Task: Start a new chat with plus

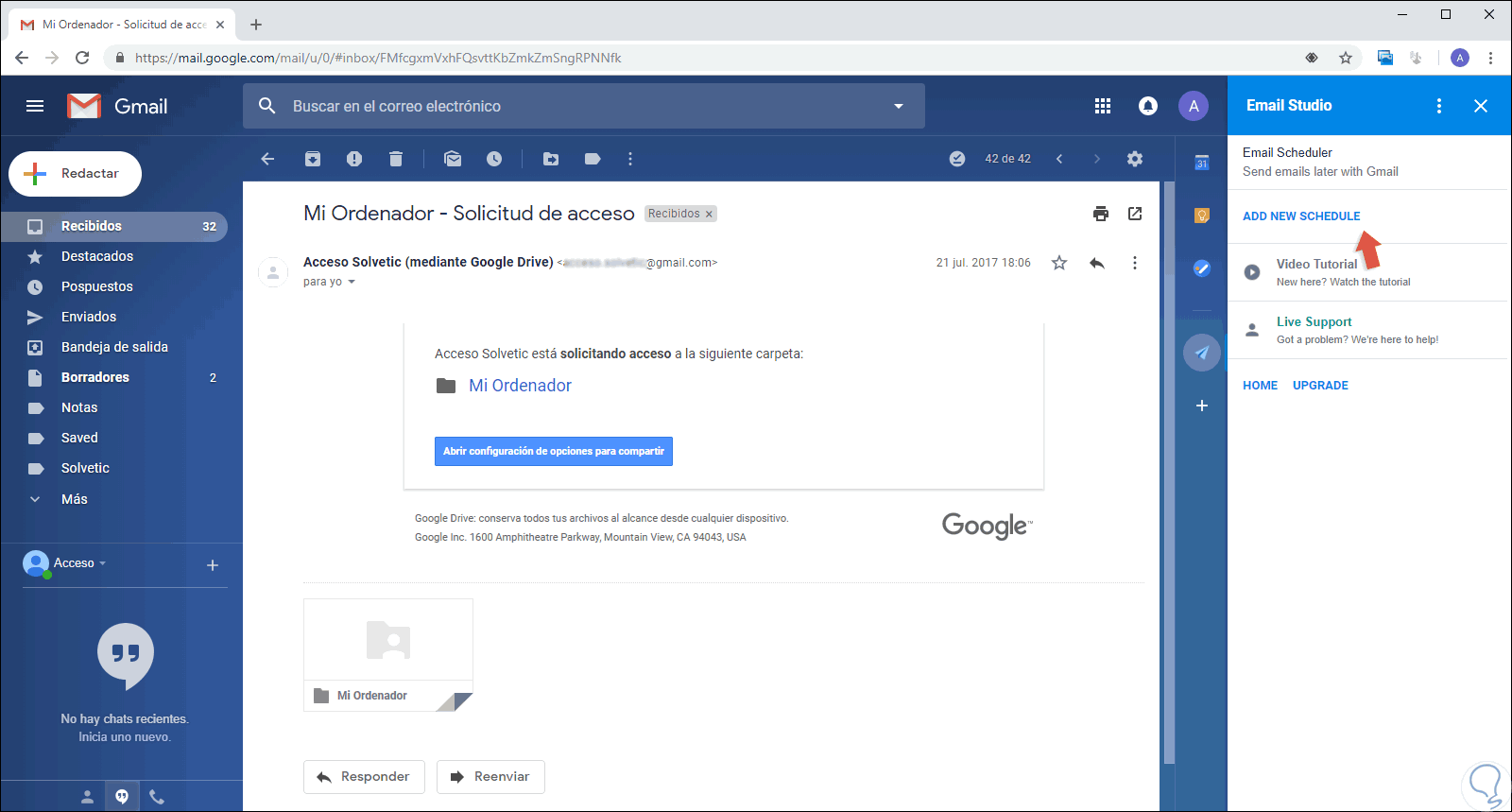Action: click(x=213, y=565)
